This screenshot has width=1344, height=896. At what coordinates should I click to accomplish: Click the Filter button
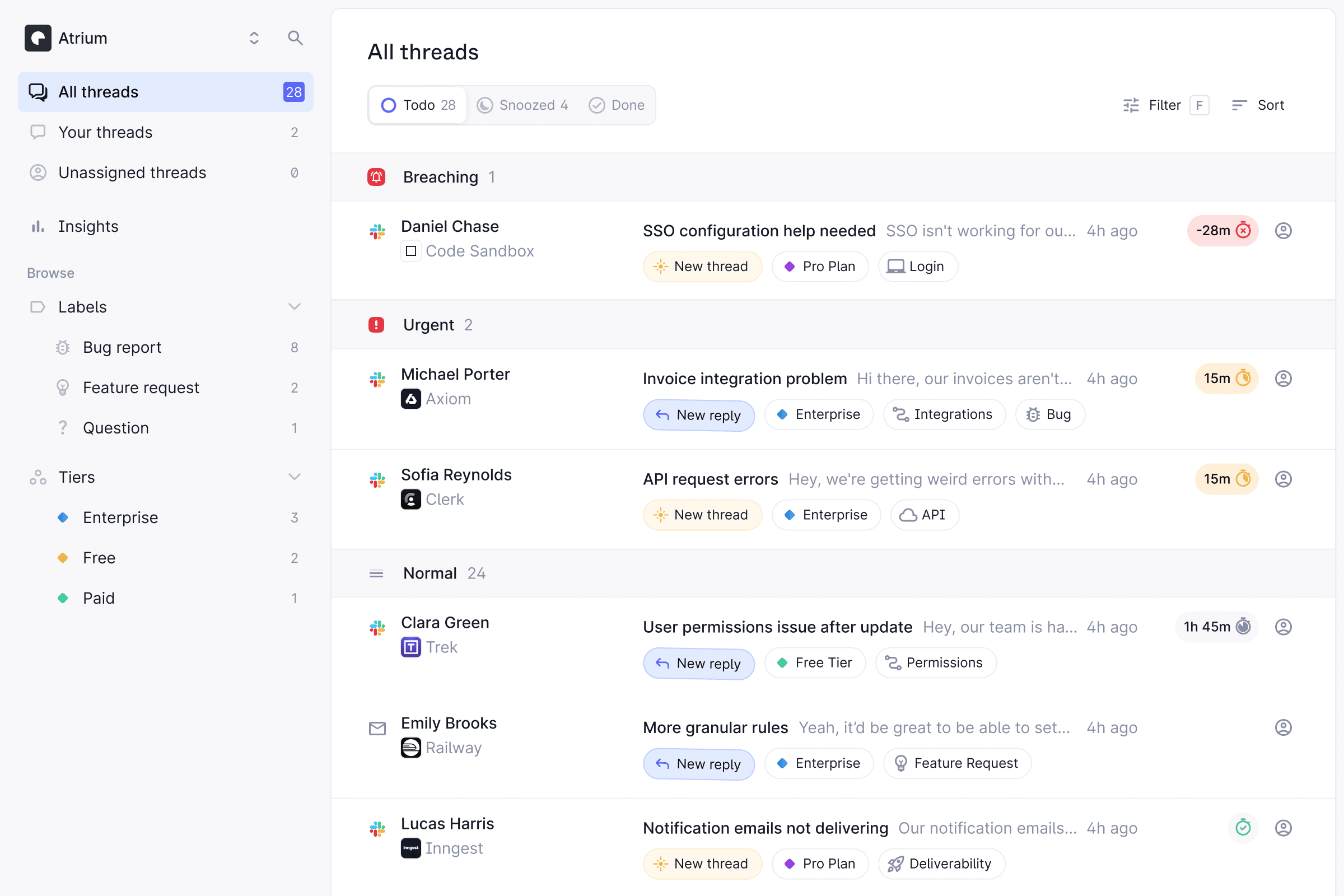[x=1164, y=105]
